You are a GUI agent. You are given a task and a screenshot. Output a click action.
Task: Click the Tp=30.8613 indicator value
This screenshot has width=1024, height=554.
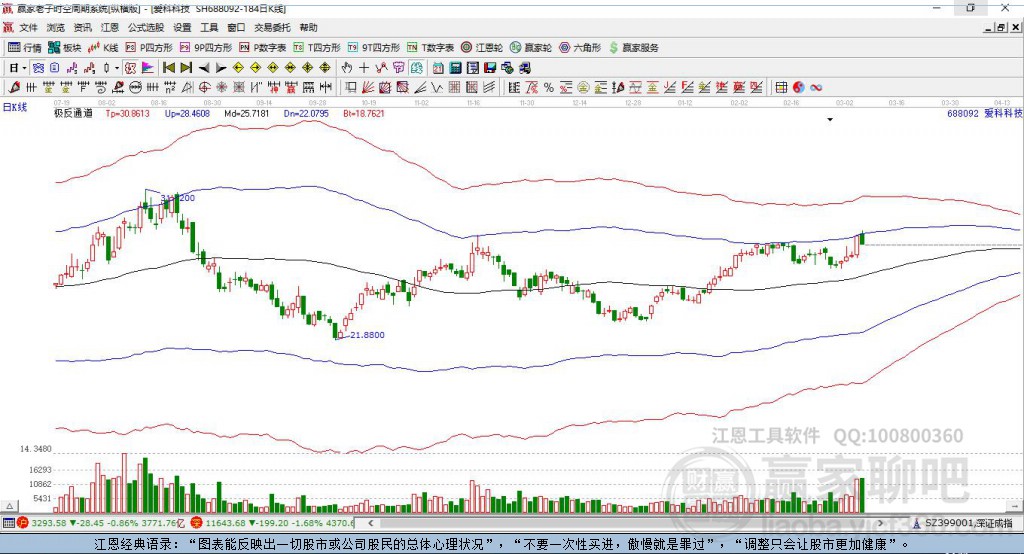click(127, 113)
